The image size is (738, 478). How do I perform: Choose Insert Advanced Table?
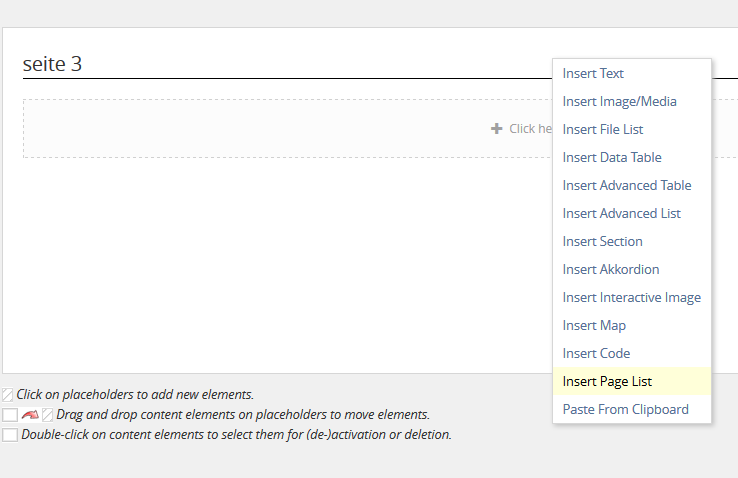(626, 185)
